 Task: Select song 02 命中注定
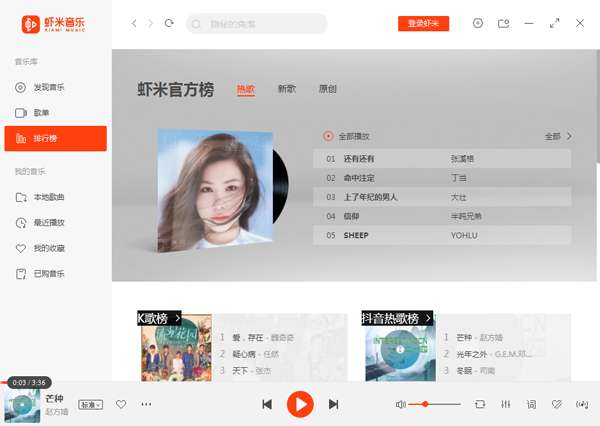(442, 178)
